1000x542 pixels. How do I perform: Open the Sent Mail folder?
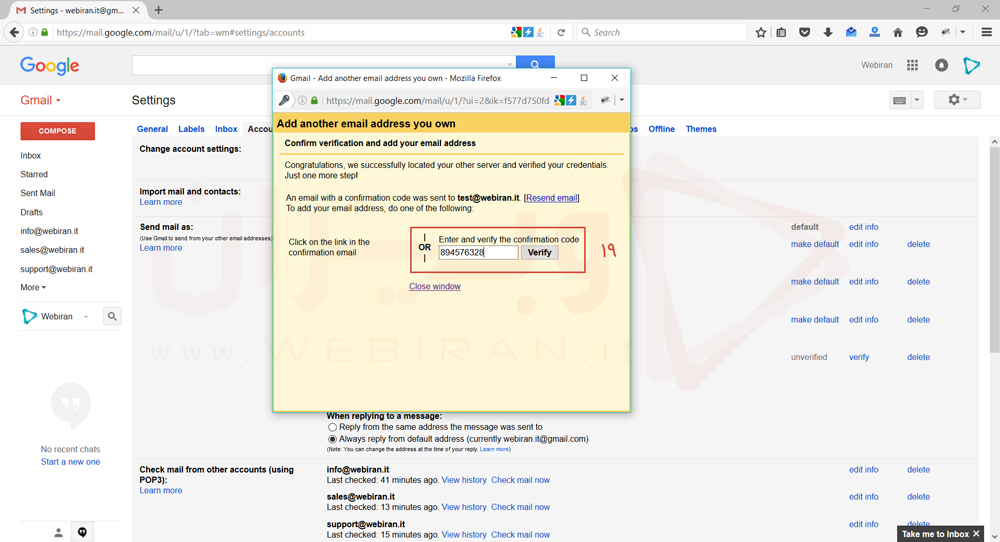click(38, 193)
